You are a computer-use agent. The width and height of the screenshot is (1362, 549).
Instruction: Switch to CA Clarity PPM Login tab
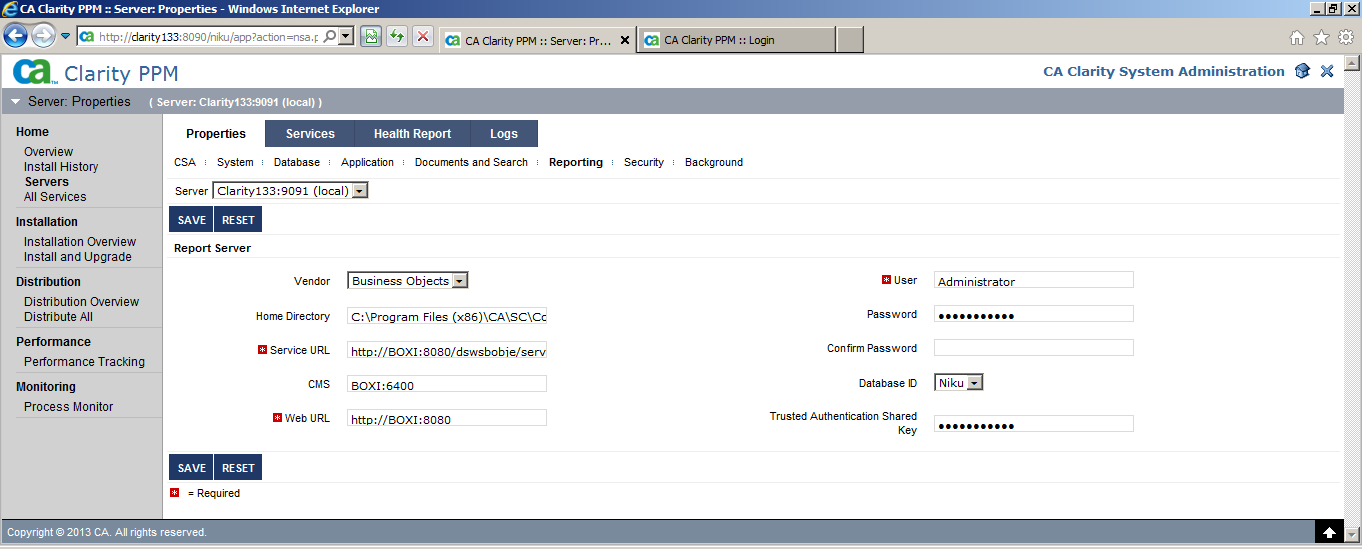tap(736, 40)
